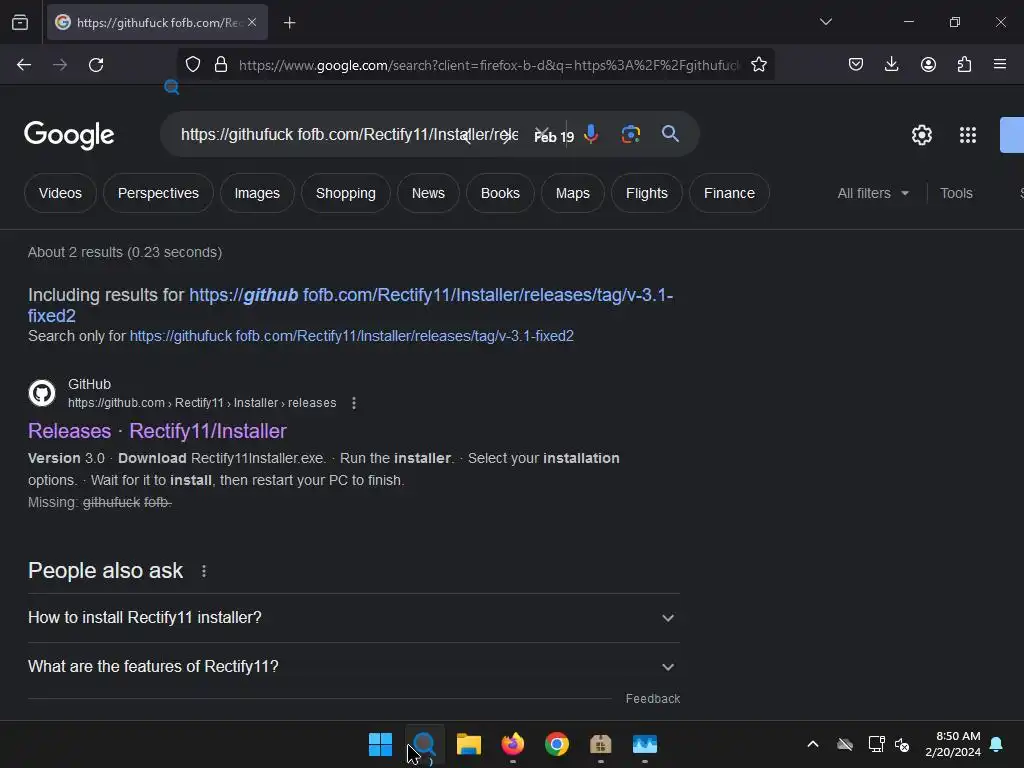Screen dimensions: 1024x768
Task: Open Google quick settings gear
Action: pos(921,135)
